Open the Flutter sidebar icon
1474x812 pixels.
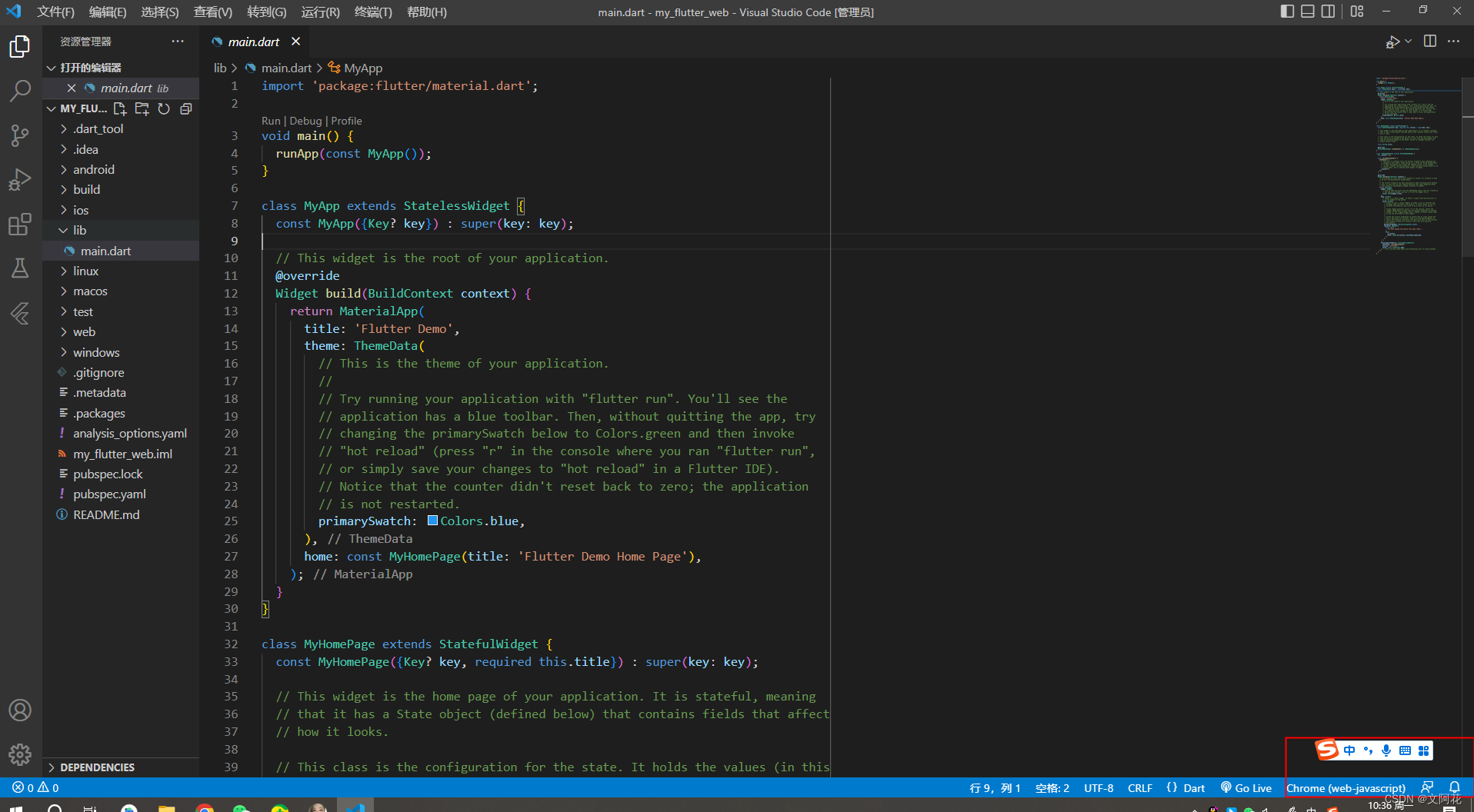coord(20,313)
